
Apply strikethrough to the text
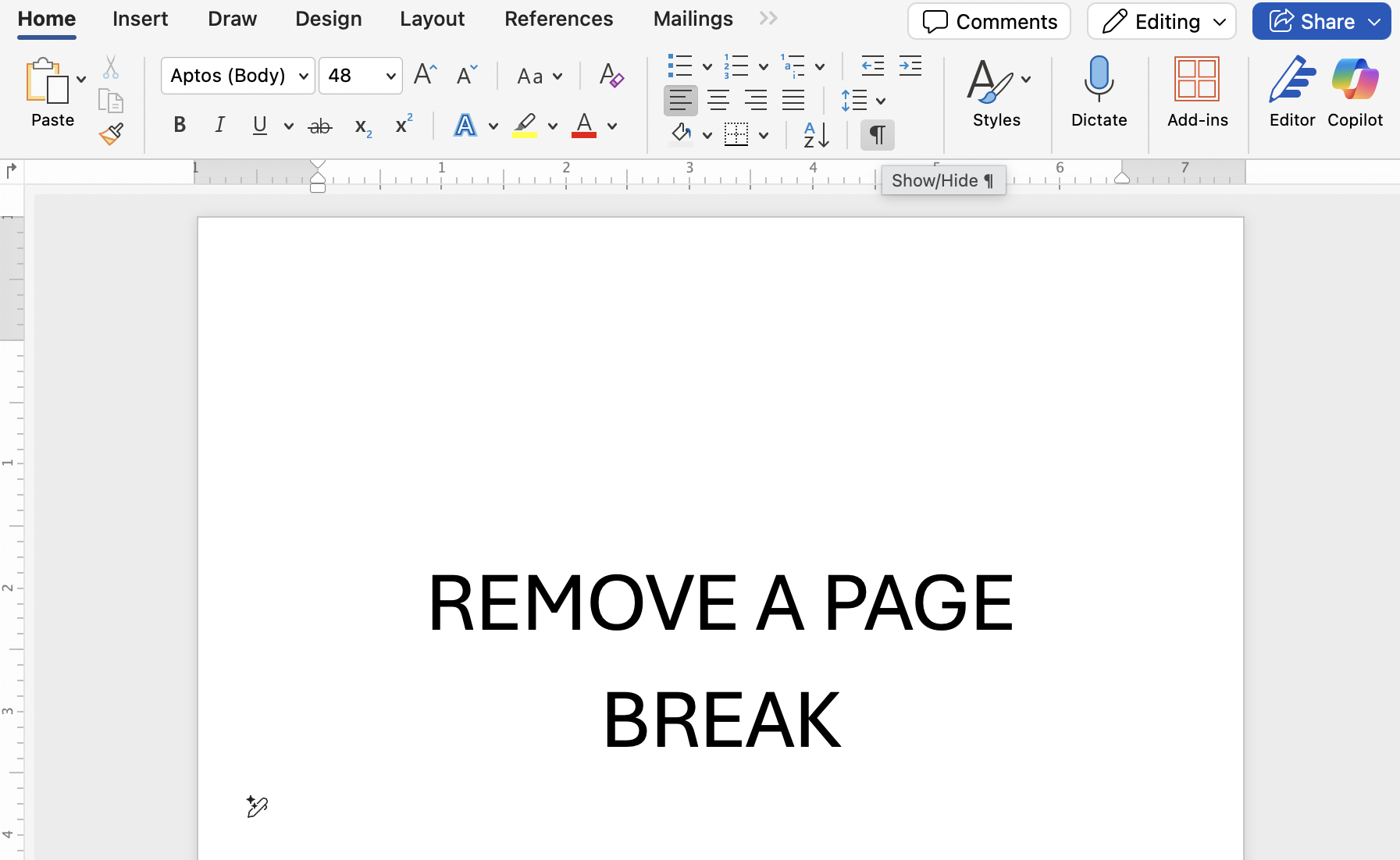coord(320,125)
